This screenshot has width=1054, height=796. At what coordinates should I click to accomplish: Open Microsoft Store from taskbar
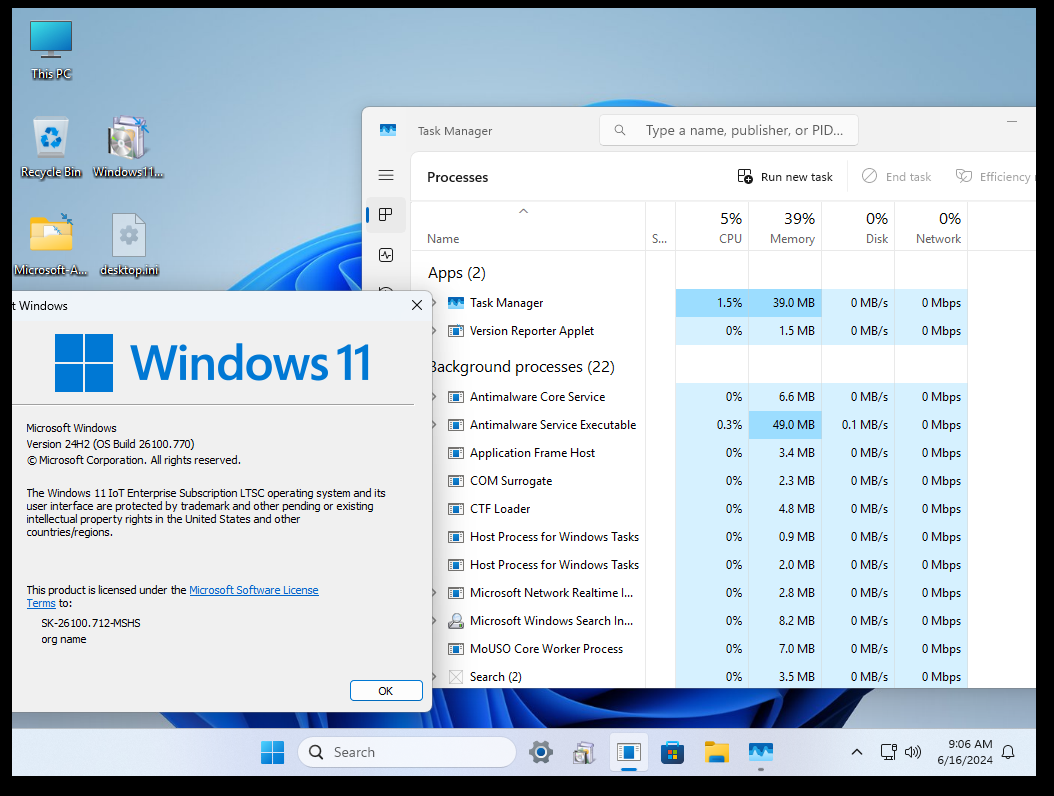(x=672, y=752)
